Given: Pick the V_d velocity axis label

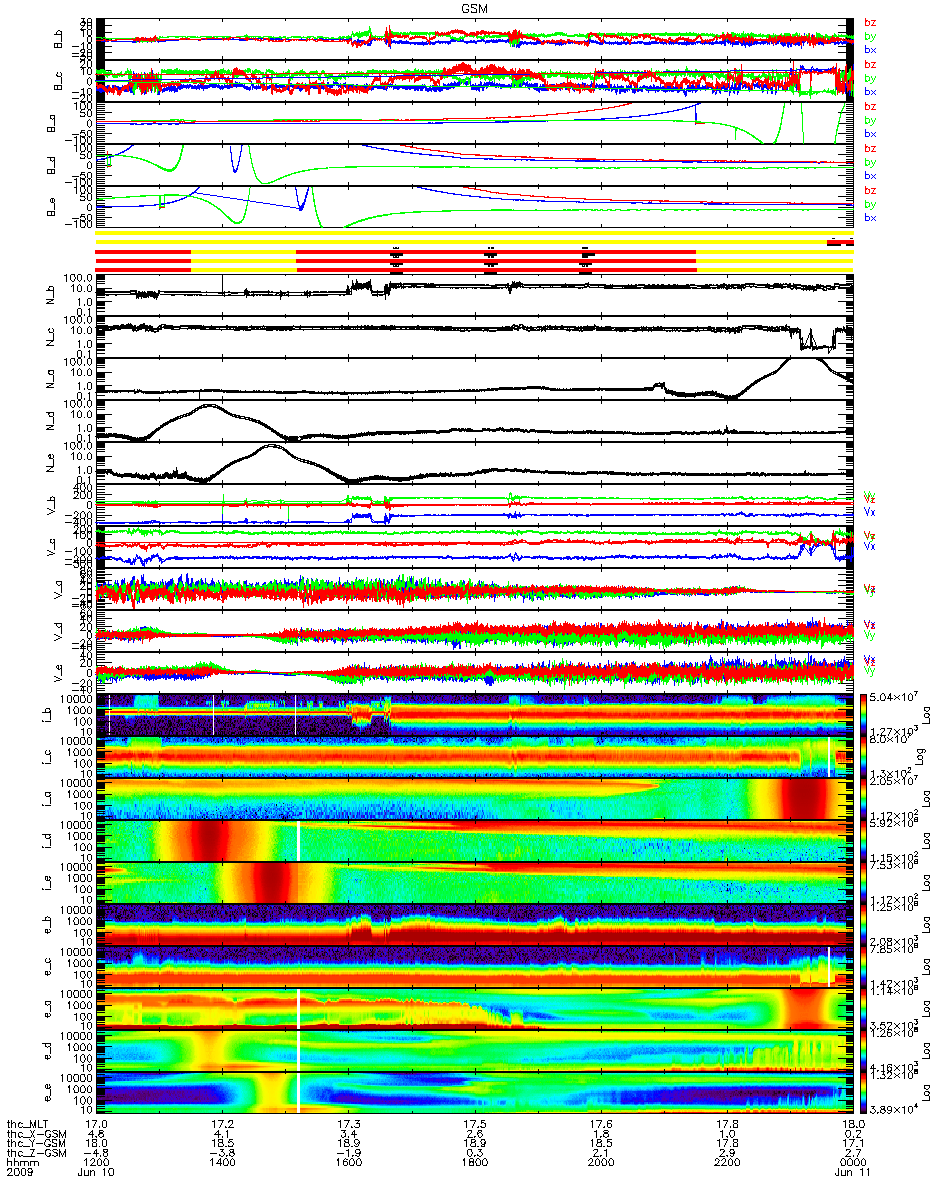Looking at the screenshot, I should coord(59,631).
